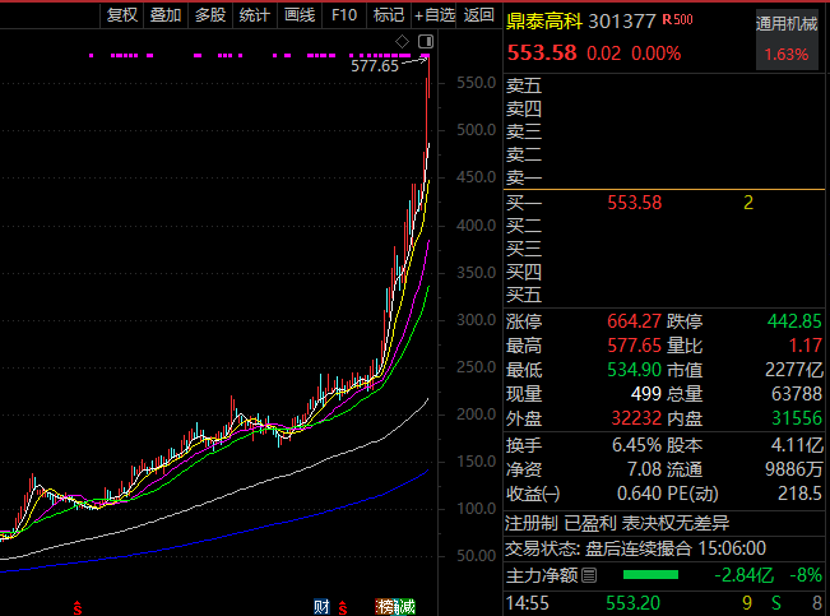Click the 交易状态 盘后连续撮合 status line
830x616 pixels.
635,548
